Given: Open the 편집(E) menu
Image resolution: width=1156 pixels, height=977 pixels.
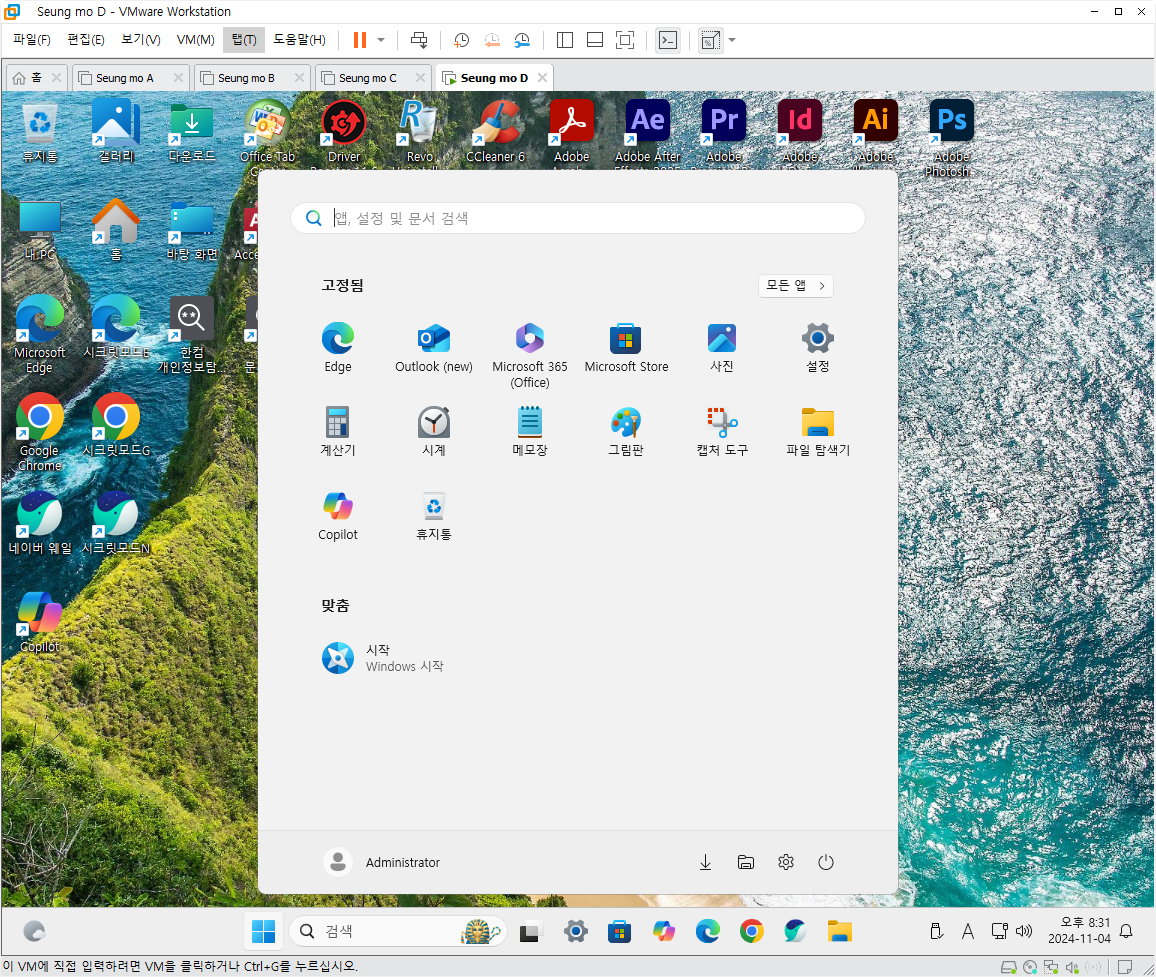Looking at the screenshot, I should [x=86, y=40].
